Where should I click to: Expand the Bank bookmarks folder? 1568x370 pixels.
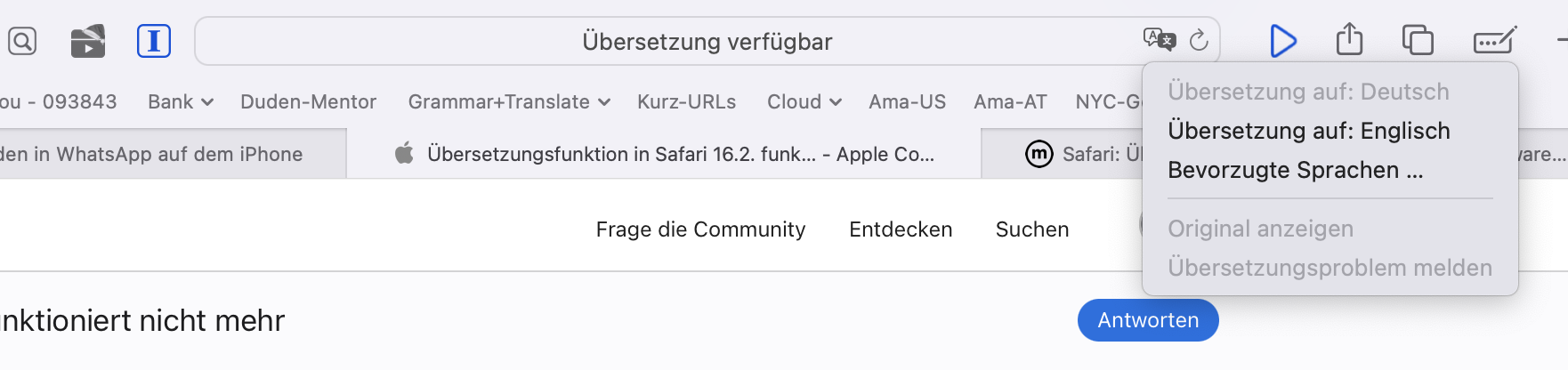pyautogui.click(x=181, y=102)
